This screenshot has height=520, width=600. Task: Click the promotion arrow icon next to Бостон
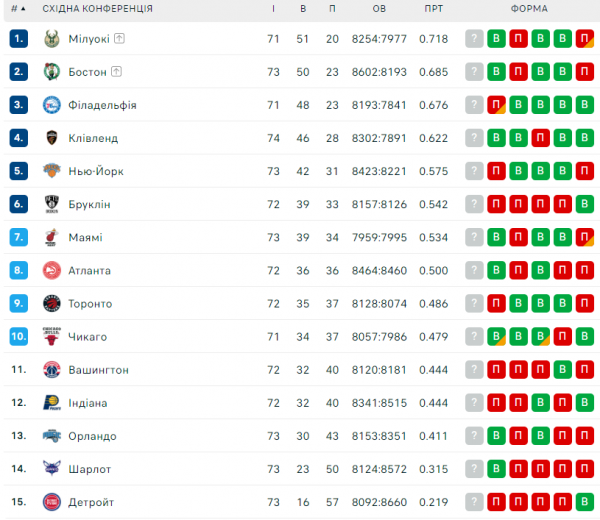116,72
